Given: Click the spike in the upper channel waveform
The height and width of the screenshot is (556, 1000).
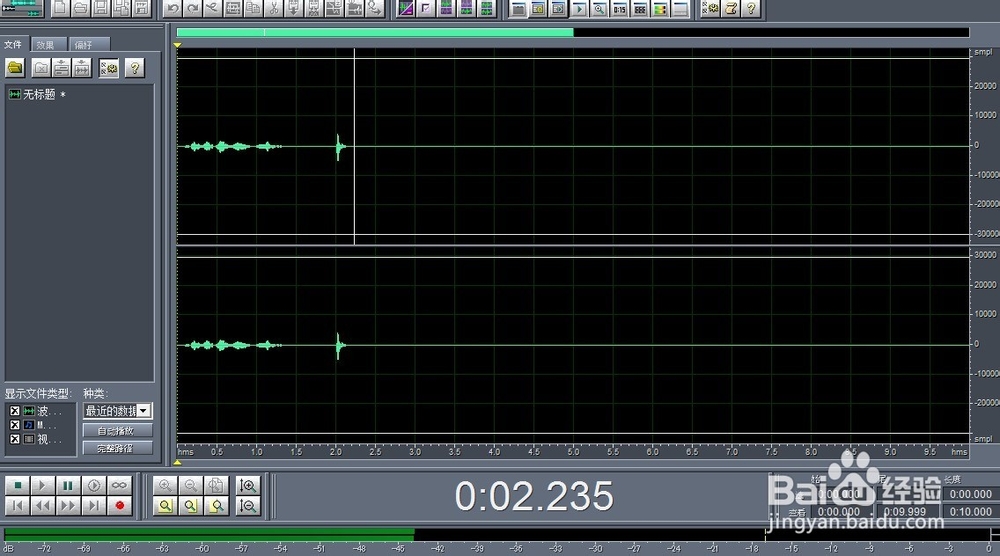Looking at the screenshot, I should 338,147.
